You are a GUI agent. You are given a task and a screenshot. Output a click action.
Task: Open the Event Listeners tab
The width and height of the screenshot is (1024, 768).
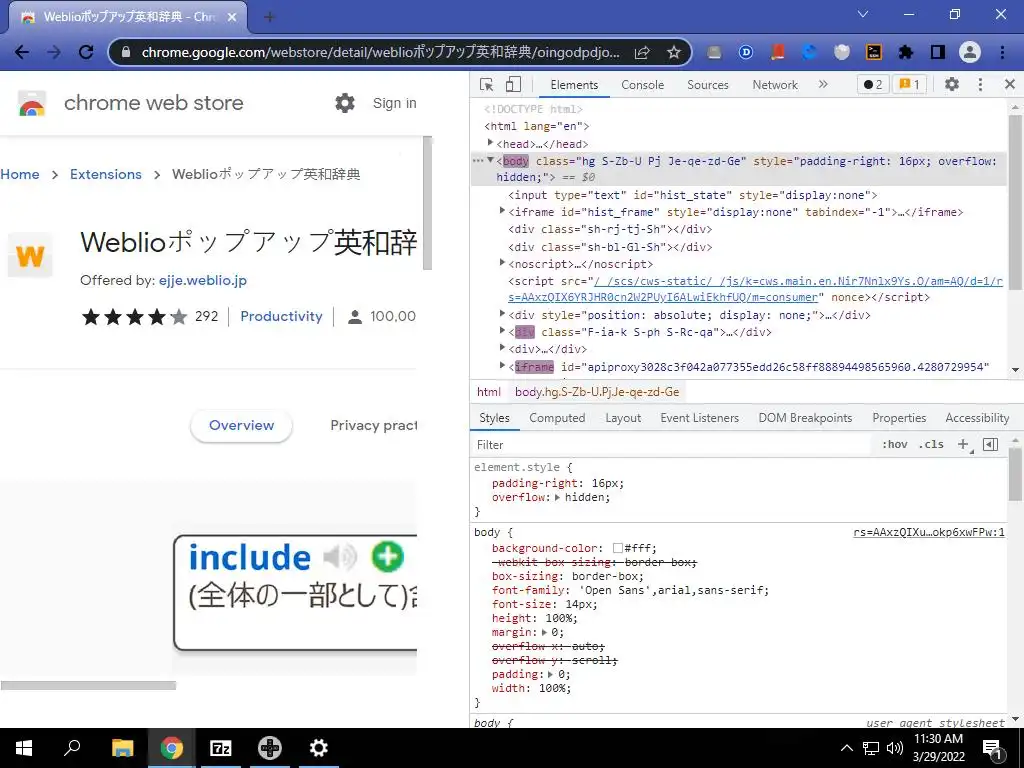[x=699, y=418]
